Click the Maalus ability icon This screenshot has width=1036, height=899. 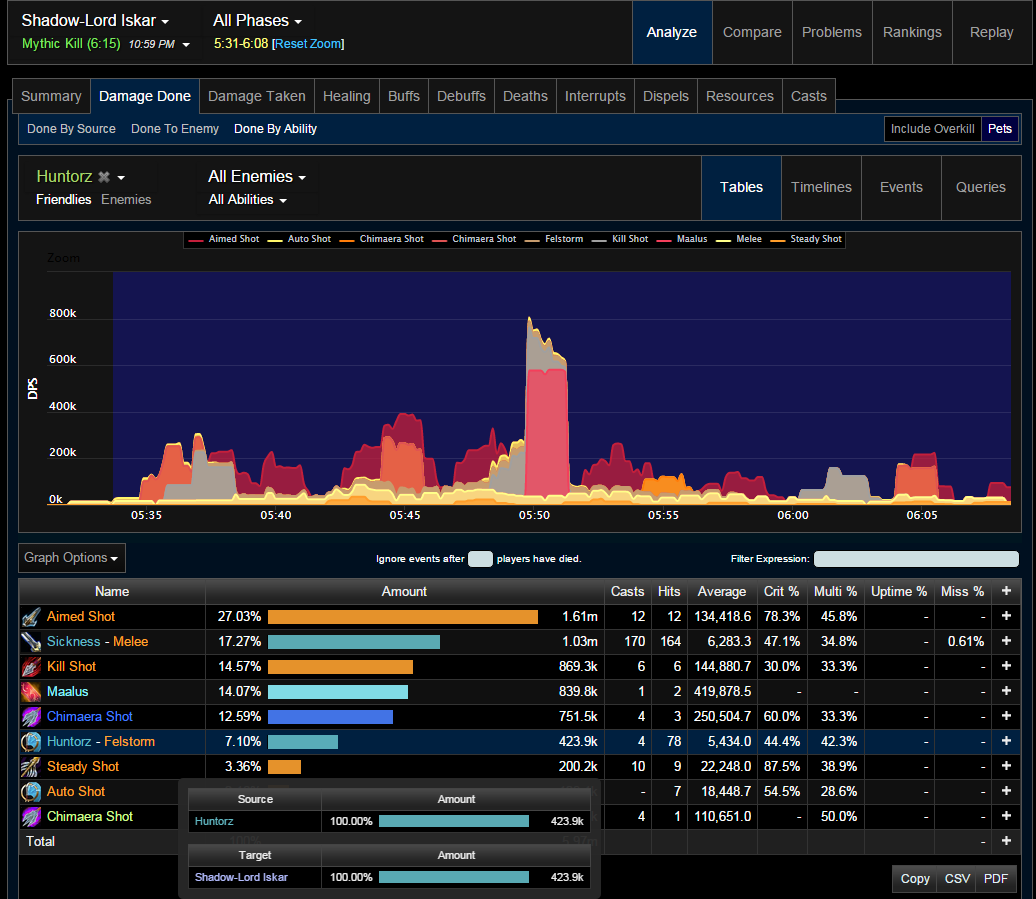click(x=31, y=692)
